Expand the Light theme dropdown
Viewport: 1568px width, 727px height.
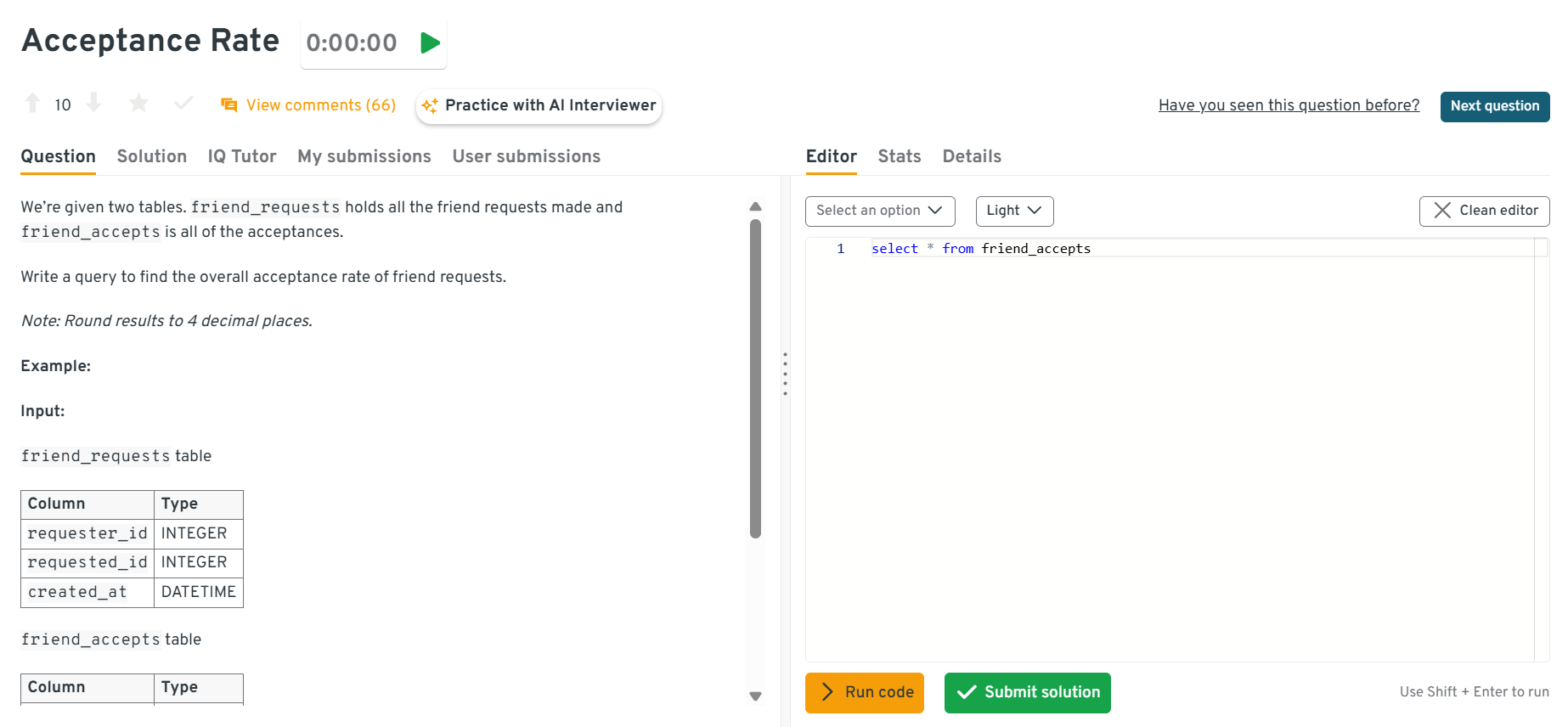pos(1013,211)
